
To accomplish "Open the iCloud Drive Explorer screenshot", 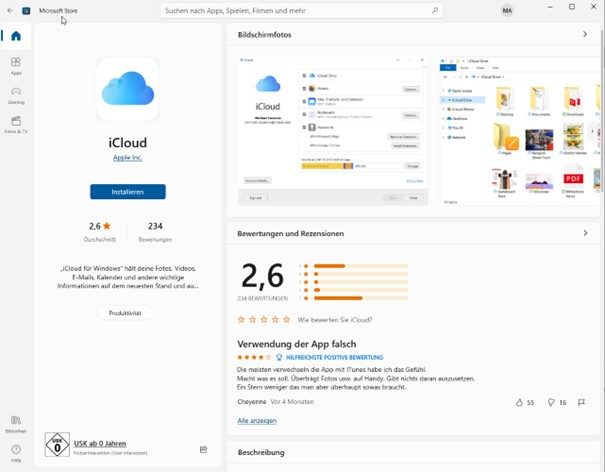I will (x=520, y=131).
